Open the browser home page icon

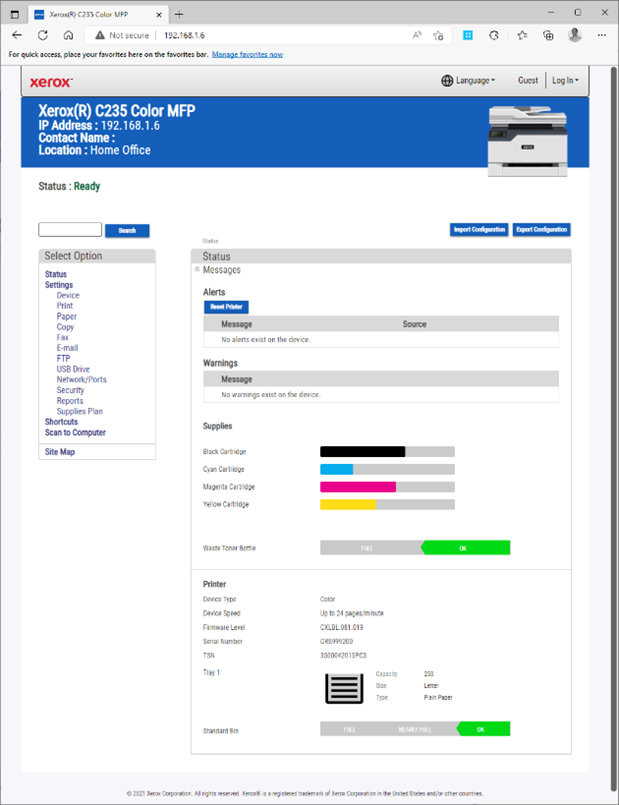click(68, 35)
